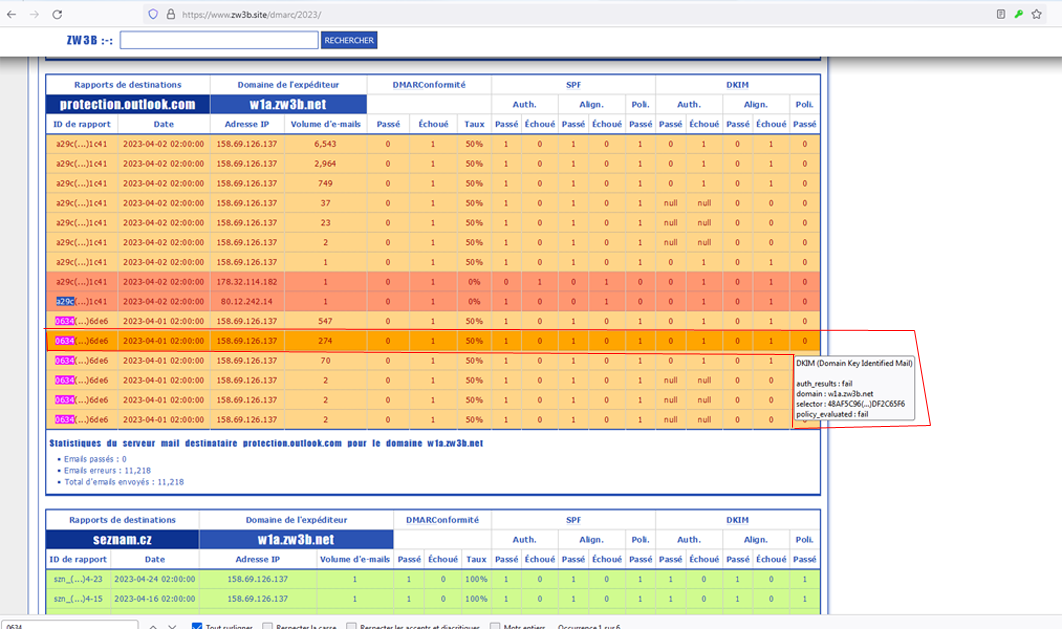Click the protection.outlook.com destination header
This screenshot has height=629, width=1062.
(x=127, y=104)
